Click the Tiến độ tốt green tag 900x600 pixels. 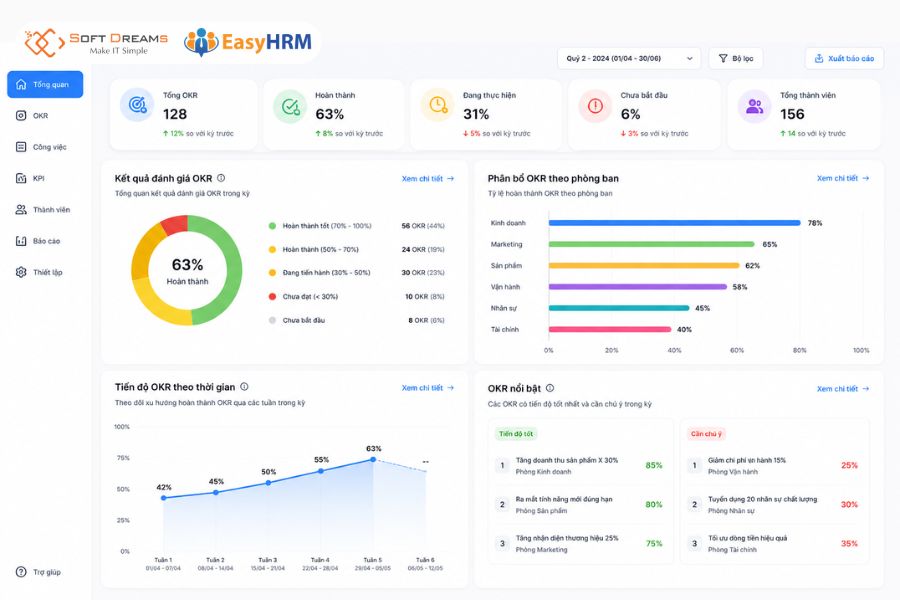515,433
